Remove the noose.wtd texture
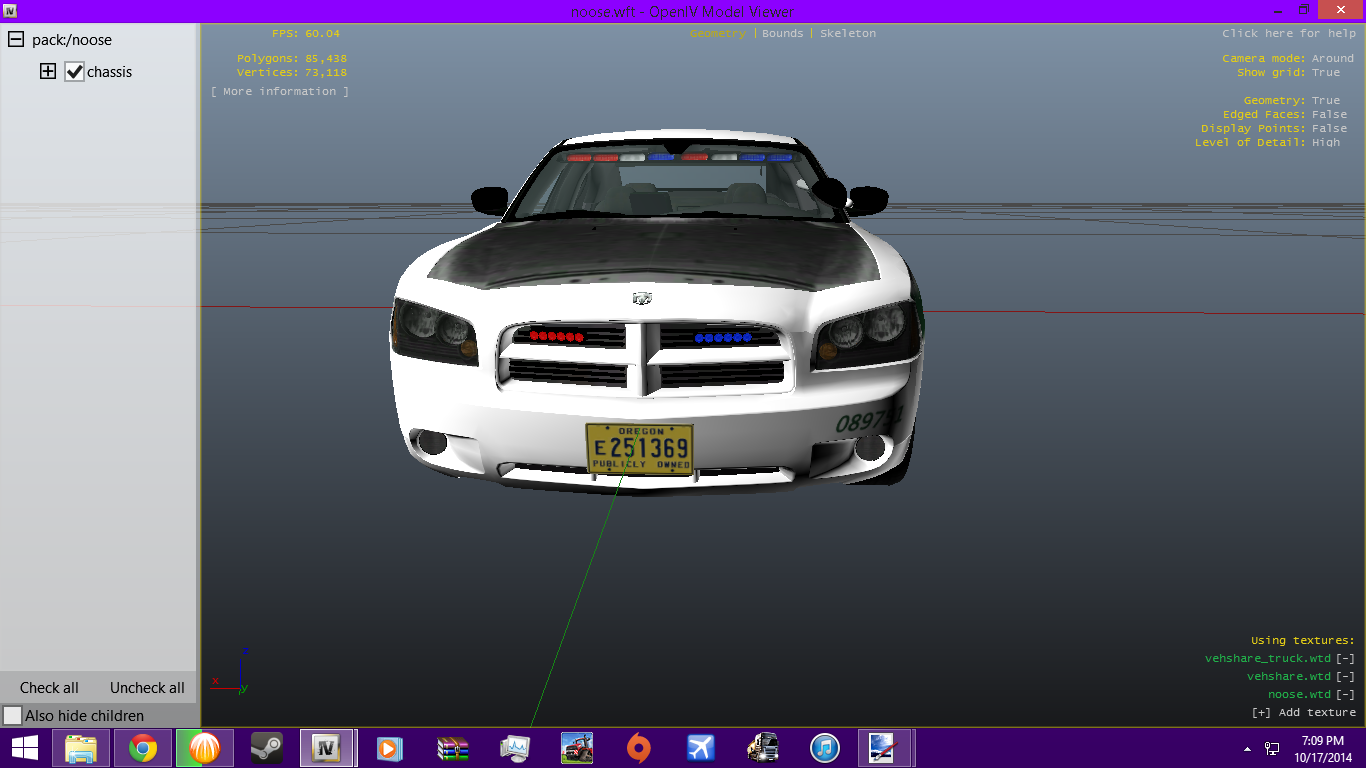Screen dimensions: 1366x768 (x=1346, y=695)
